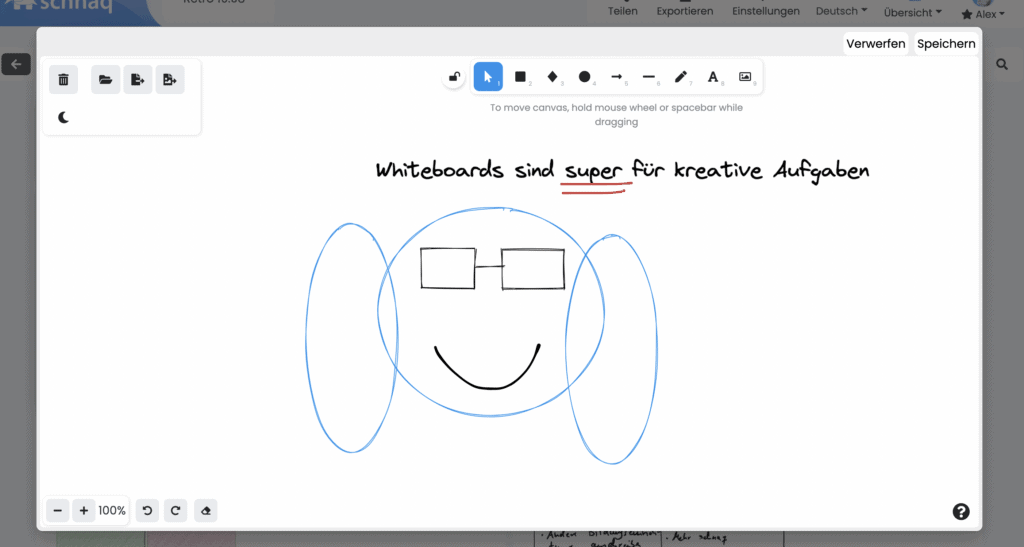1024x547 pixels.
Task: Click Verwerfen to discard the whiteboard
Action: click(x=875, y=43)
